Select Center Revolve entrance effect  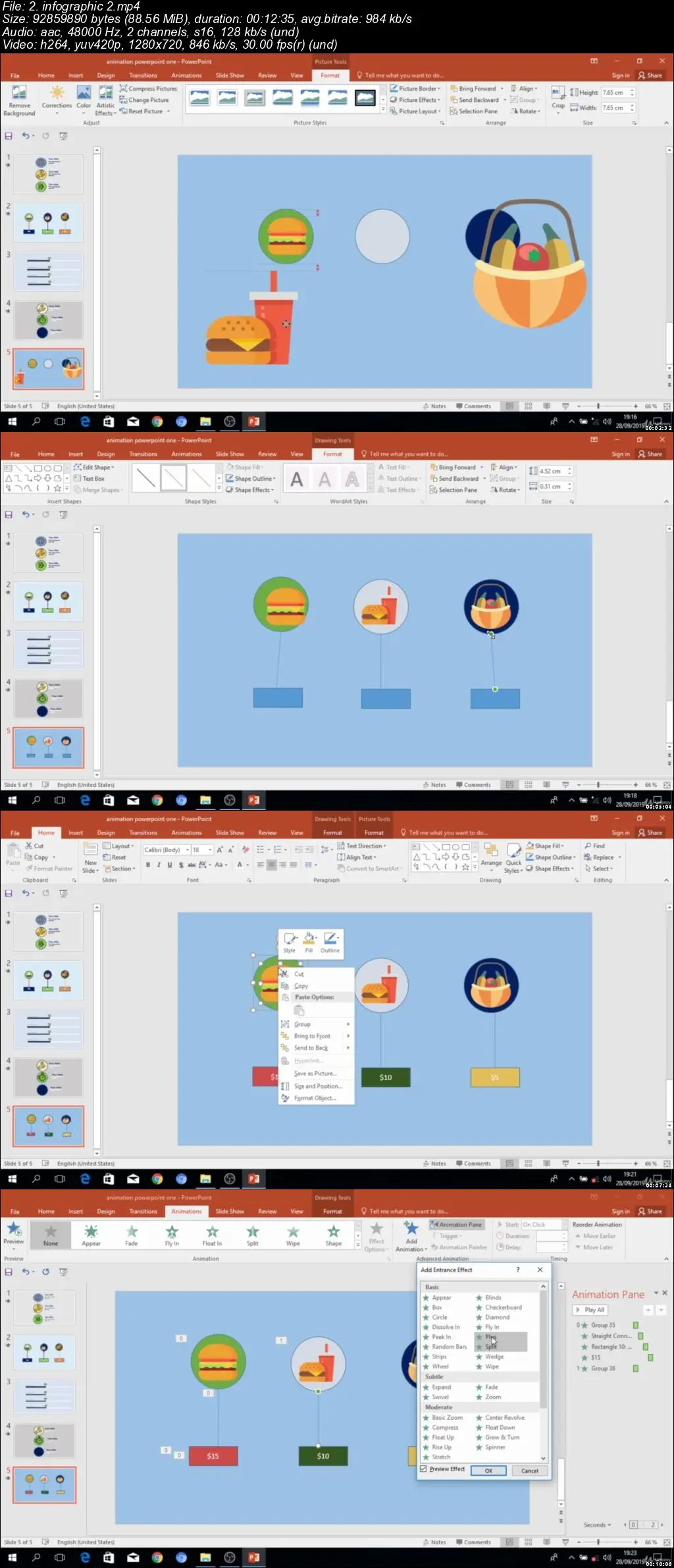(x=500, y=1417)
